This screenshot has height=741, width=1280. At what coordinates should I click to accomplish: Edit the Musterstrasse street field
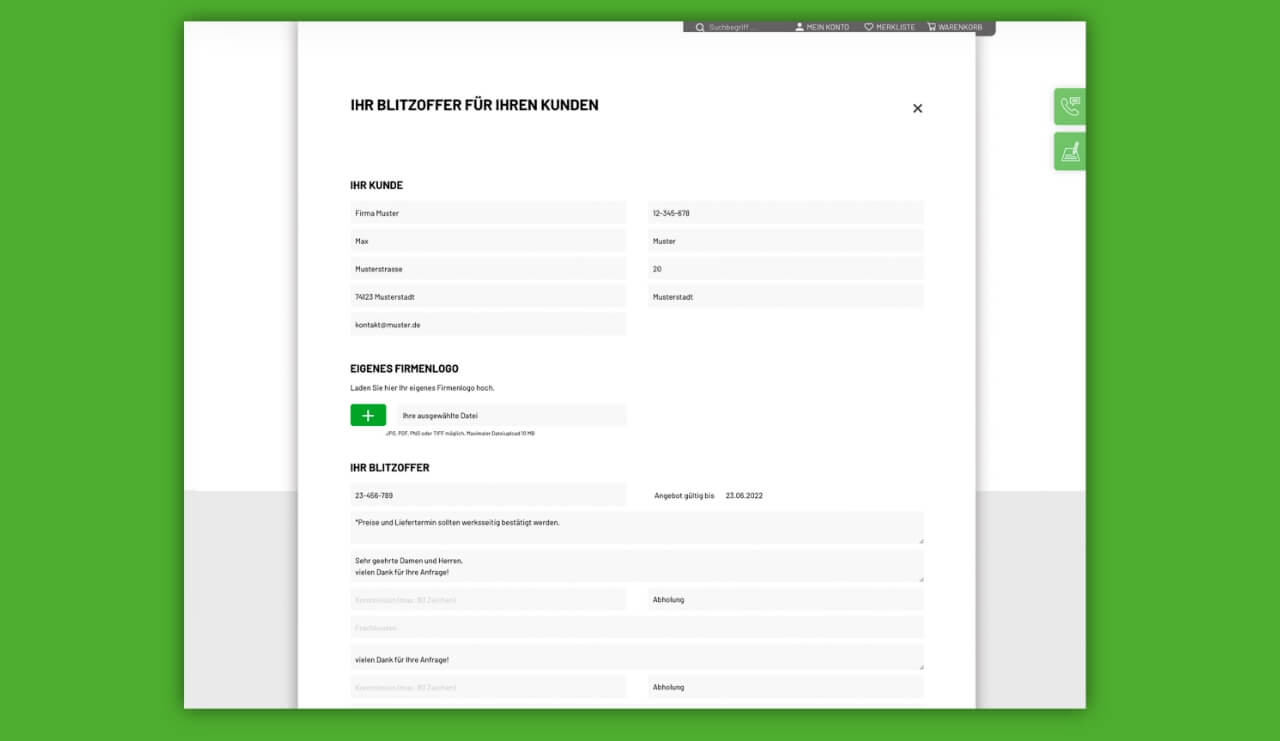click(x=488, y=269)
